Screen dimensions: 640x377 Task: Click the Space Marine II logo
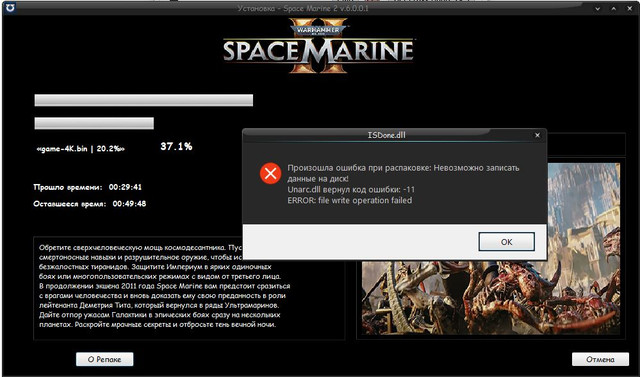pyautogui.click(x=318, y=46)
